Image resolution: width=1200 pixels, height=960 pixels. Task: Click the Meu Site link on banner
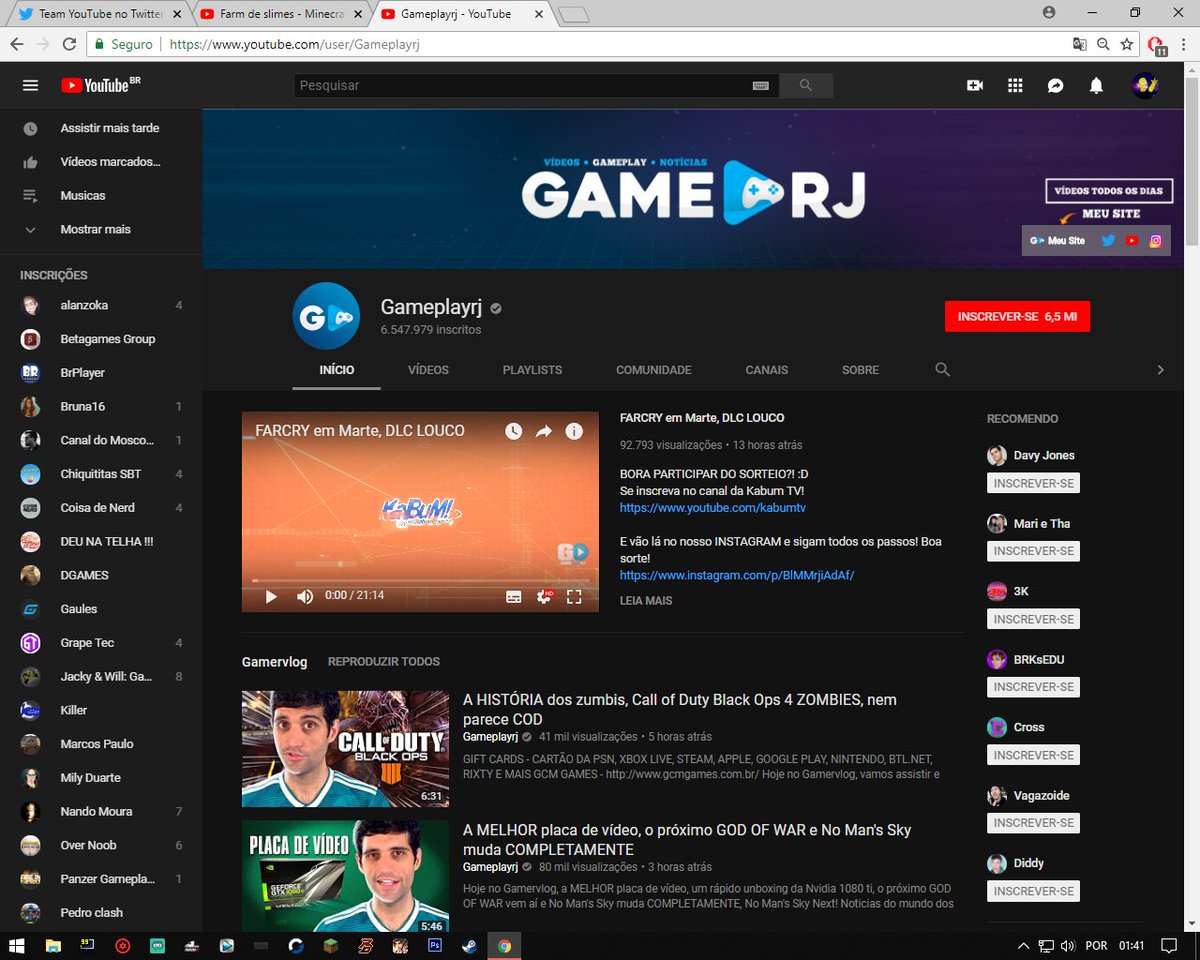click(x=1058, y=241)
